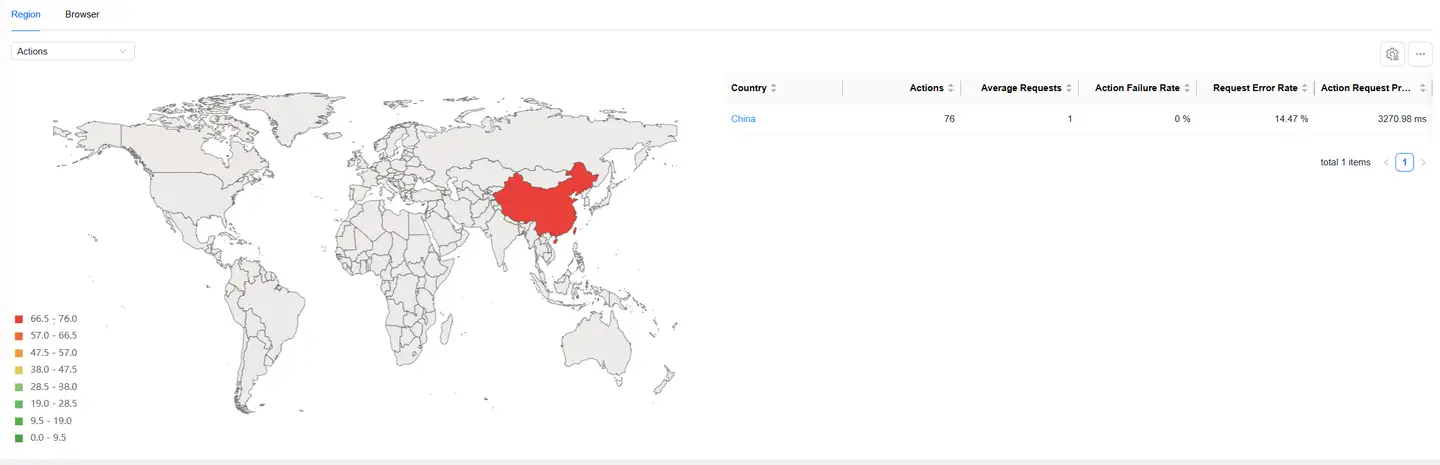Sort by Actions column sort icon
The image size is (1440, 465).
[950, 88]
